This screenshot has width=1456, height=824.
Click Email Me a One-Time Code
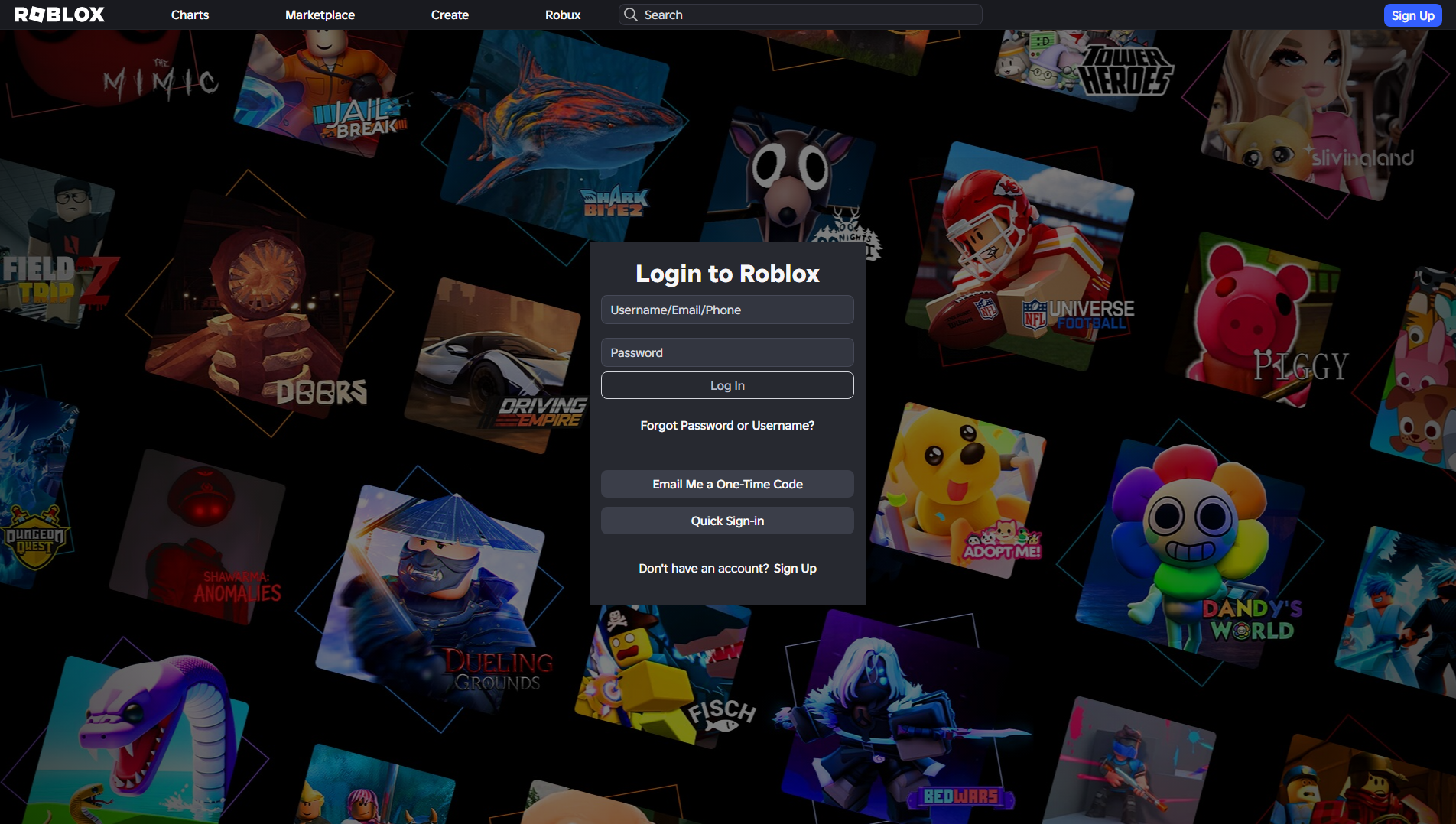click(727, 484)
